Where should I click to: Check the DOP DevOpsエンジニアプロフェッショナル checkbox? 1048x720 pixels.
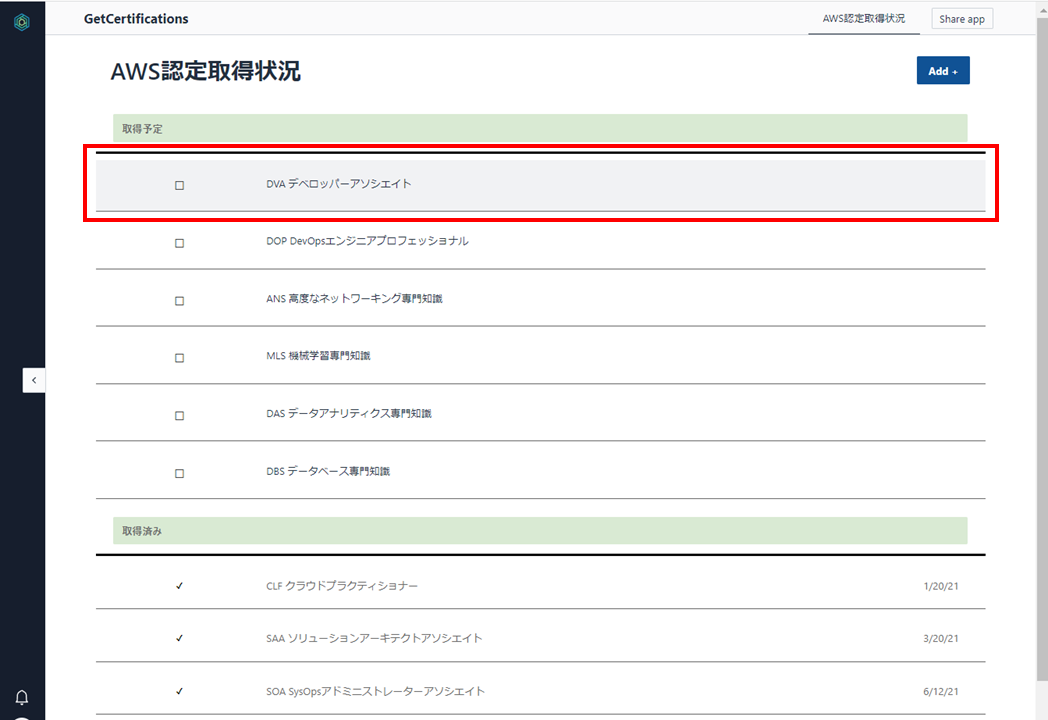click(179, 243)
